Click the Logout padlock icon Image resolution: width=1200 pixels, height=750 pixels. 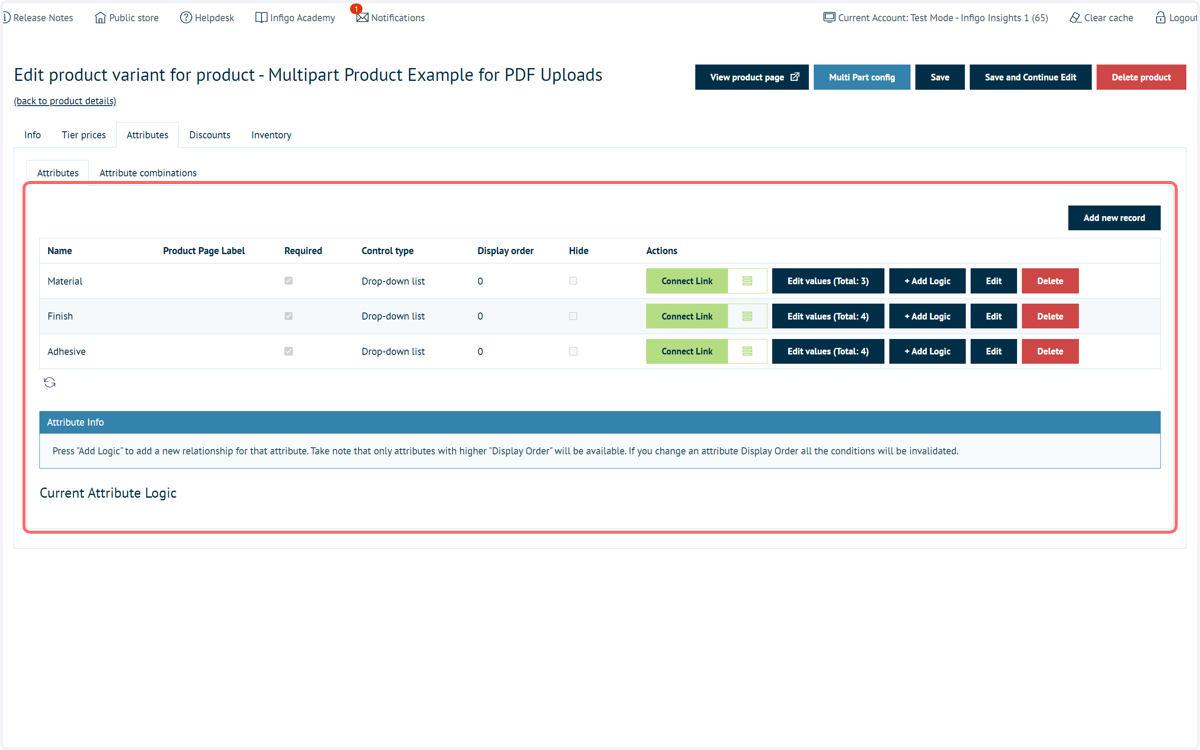[1160, 18]
